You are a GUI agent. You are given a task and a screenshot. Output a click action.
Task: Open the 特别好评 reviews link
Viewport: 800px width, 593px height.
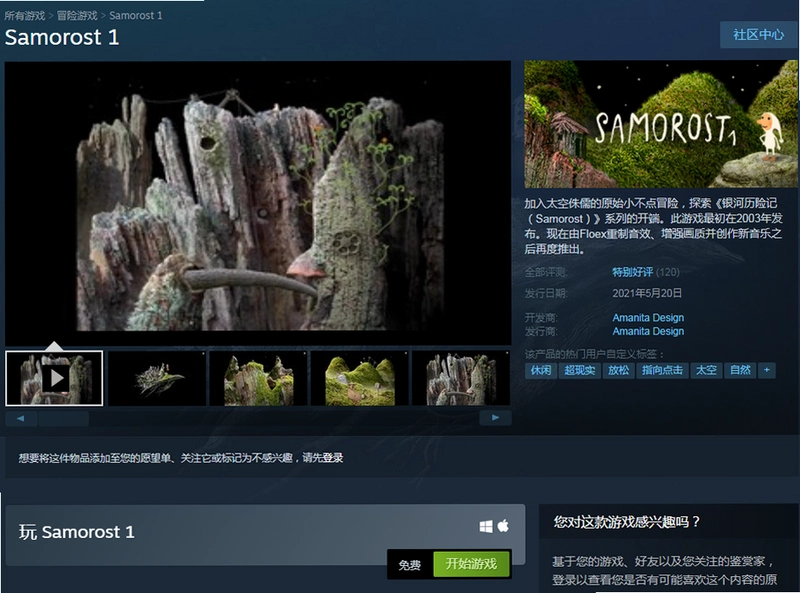(x=633, y=272)
